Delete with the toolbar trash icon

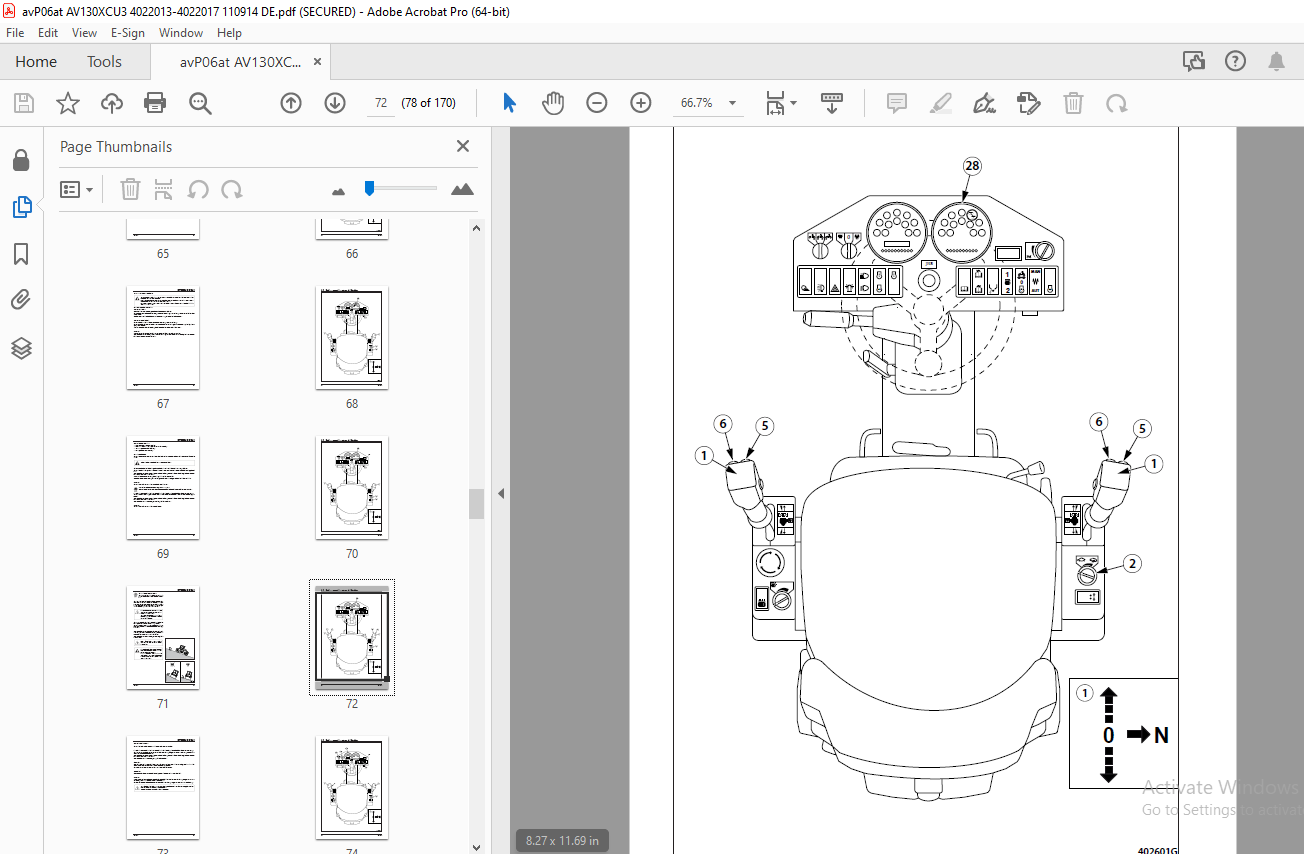[x=1073, y=103]
